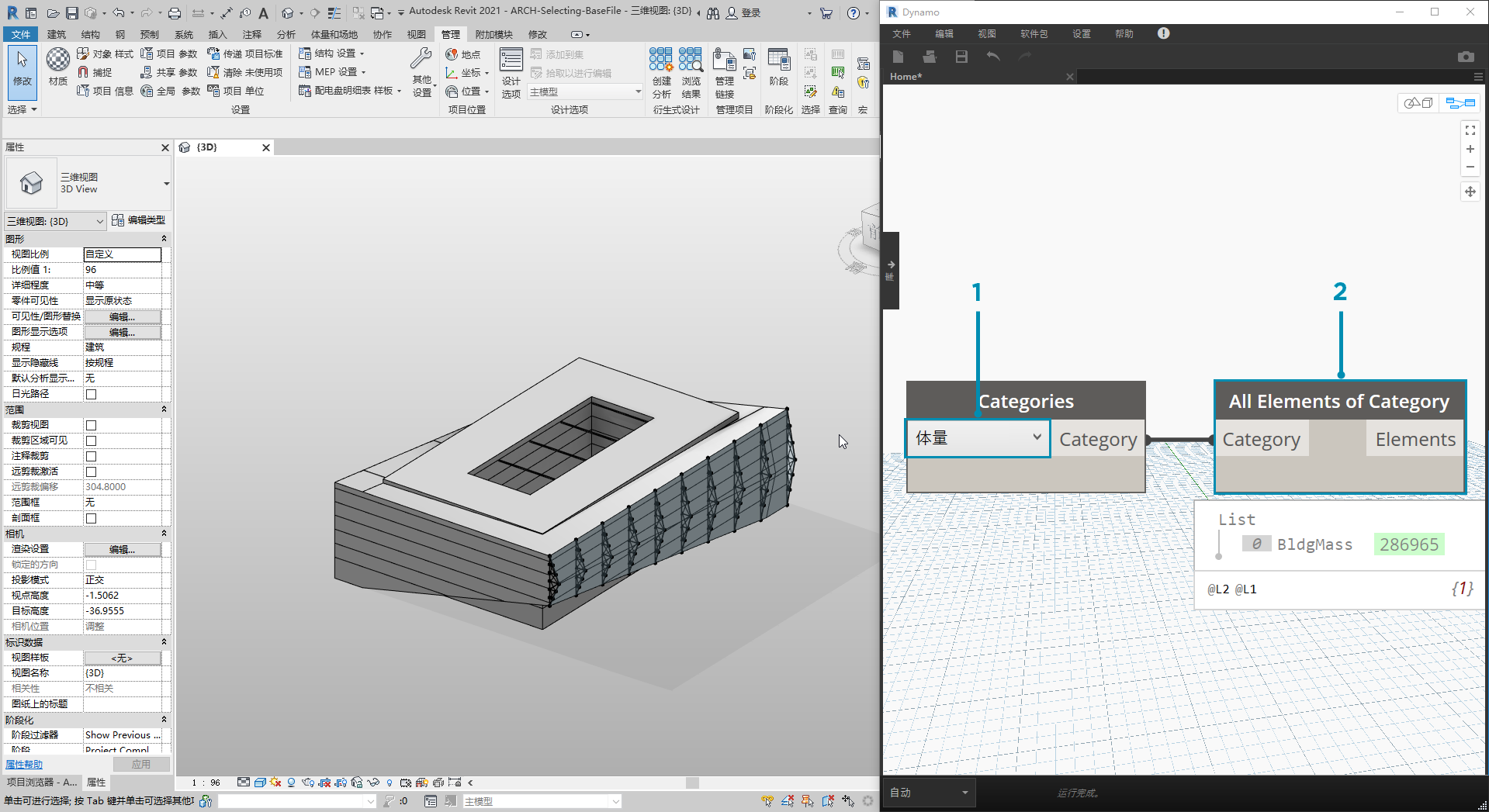The width and height of the screenshot is (1489, 812).
Task: Collapse the 相机 properties section
Action: pyautogui.click(x=164, y=534)
